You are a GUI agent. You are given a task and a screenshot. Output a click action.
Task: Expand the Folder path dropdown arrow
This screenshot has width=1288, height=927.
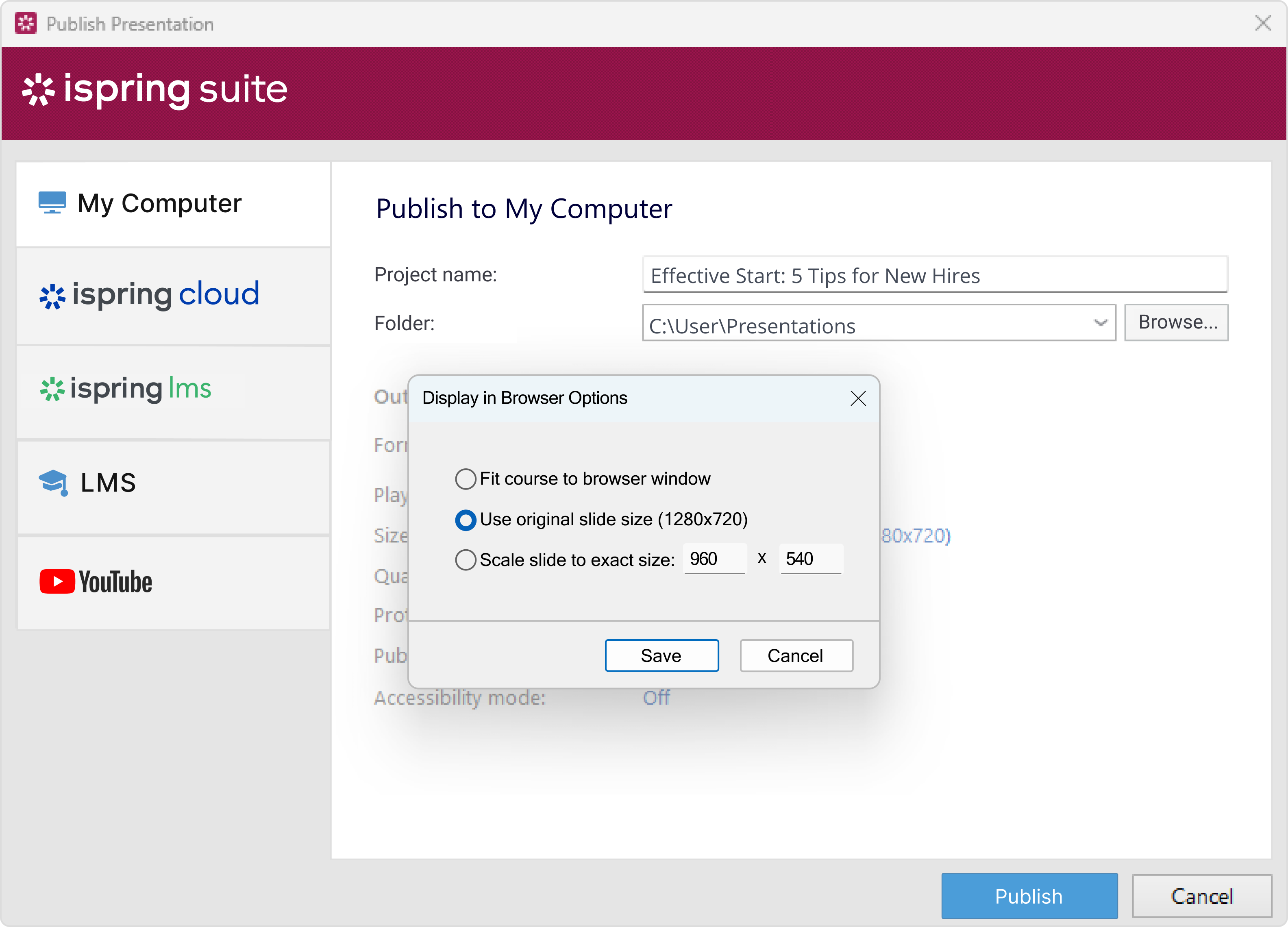1101,323
